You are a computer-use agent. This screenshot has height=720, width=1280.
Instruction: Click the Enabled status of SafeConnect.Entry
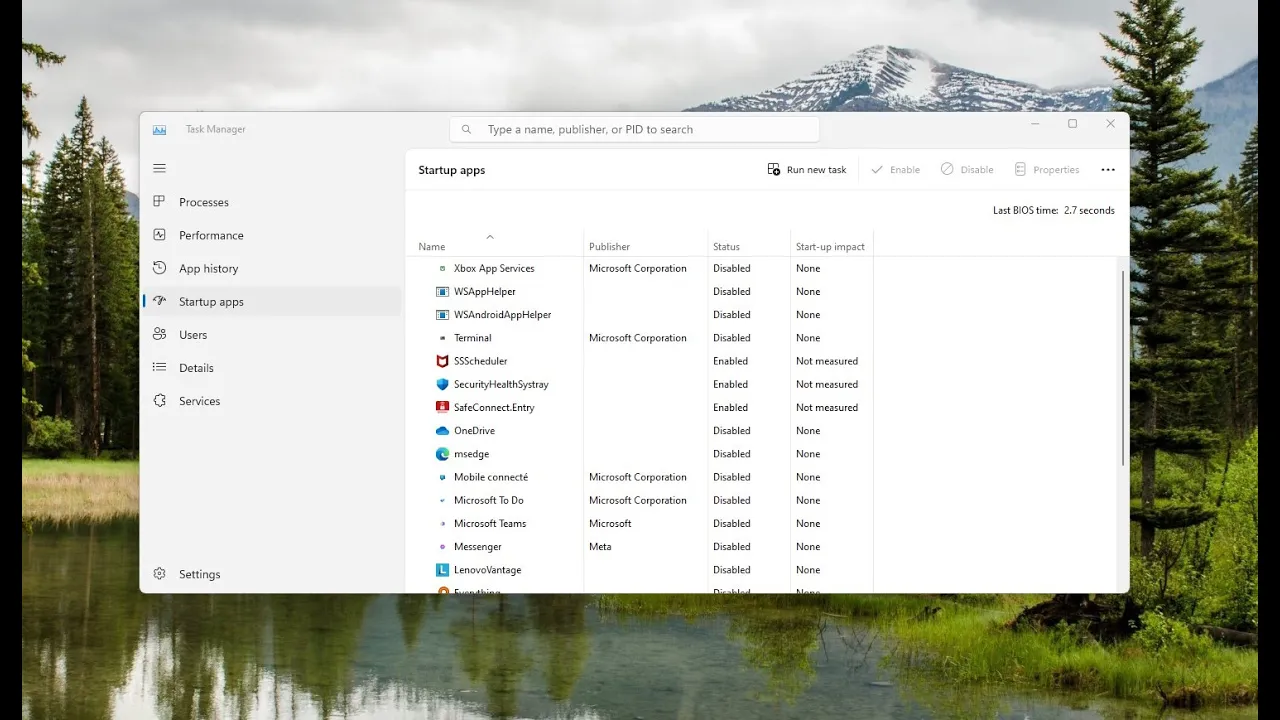tap(730, 407)
